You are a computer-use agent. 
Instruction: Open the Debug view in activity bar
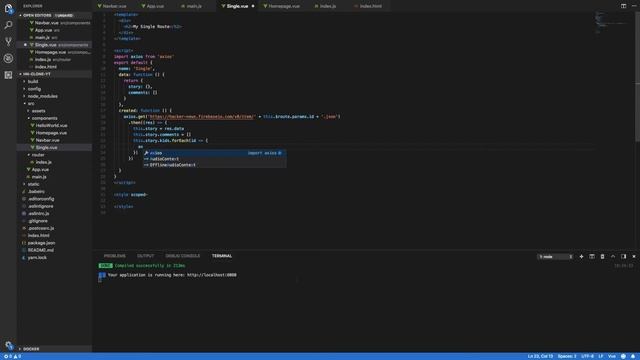[8, 58]
